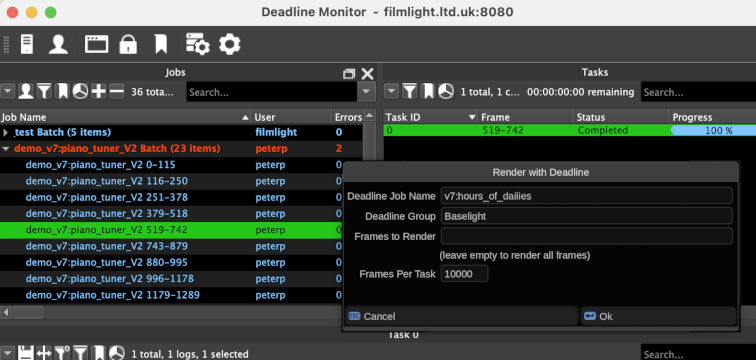756x360 pixels.
Task: Open the pie chart icon in Tasks toolbar
Action: (x=446, y=91)
